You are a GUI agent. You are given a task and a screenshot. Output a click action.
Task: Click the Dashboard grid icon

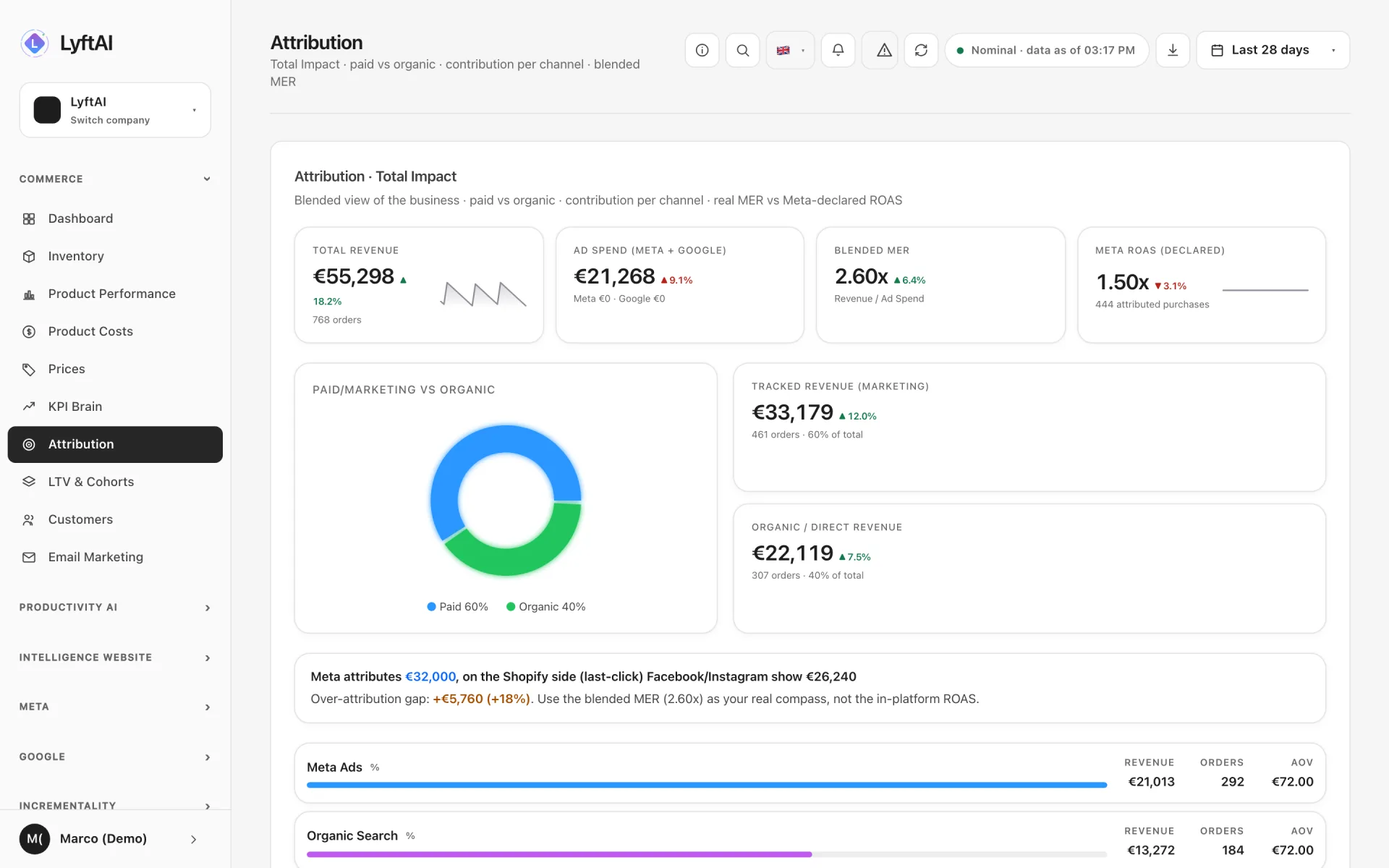pos(29,218)
